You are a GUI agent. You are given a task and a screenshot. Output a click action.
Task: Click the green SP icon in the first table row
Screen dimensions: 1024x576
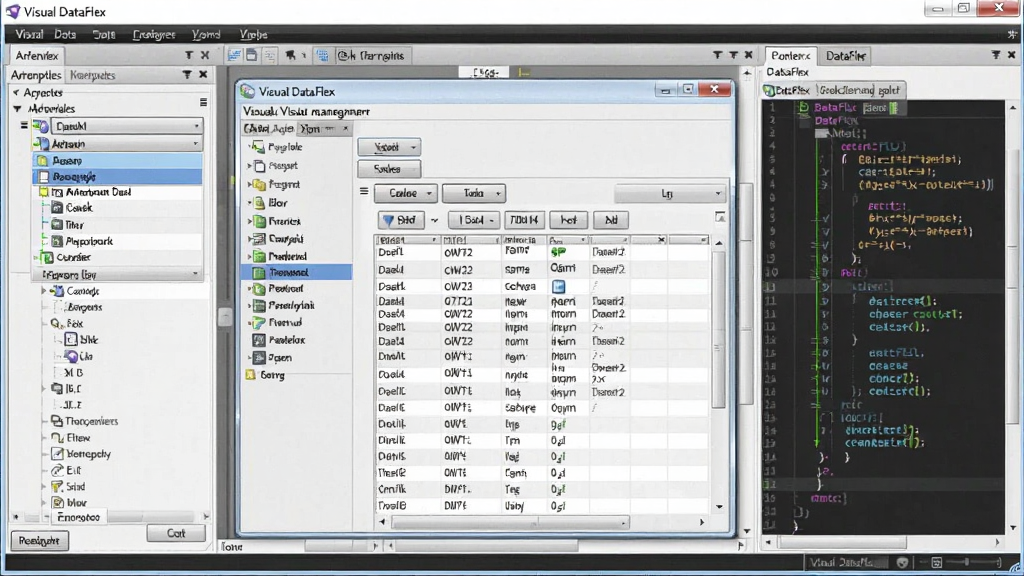558,252
